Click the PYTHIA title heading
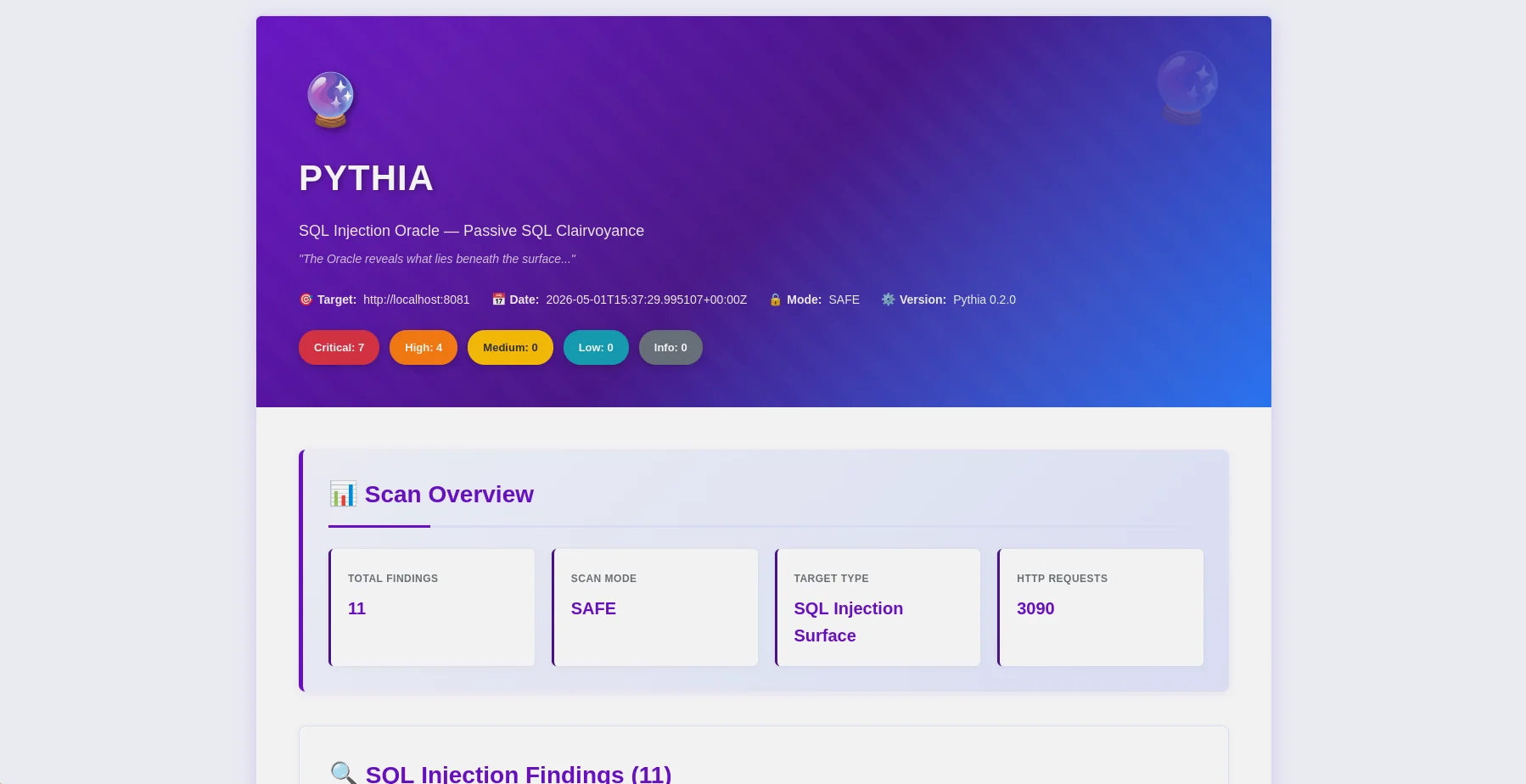This screenshot has height=784, width=1526. click(x=366, y=178)
